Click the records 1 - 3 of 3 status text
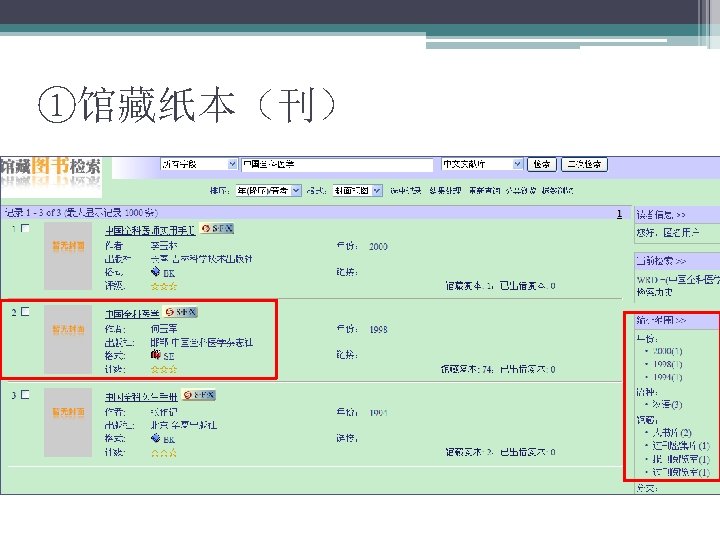Viewport: 720px width, 540px height. click(x=81, y=213)
